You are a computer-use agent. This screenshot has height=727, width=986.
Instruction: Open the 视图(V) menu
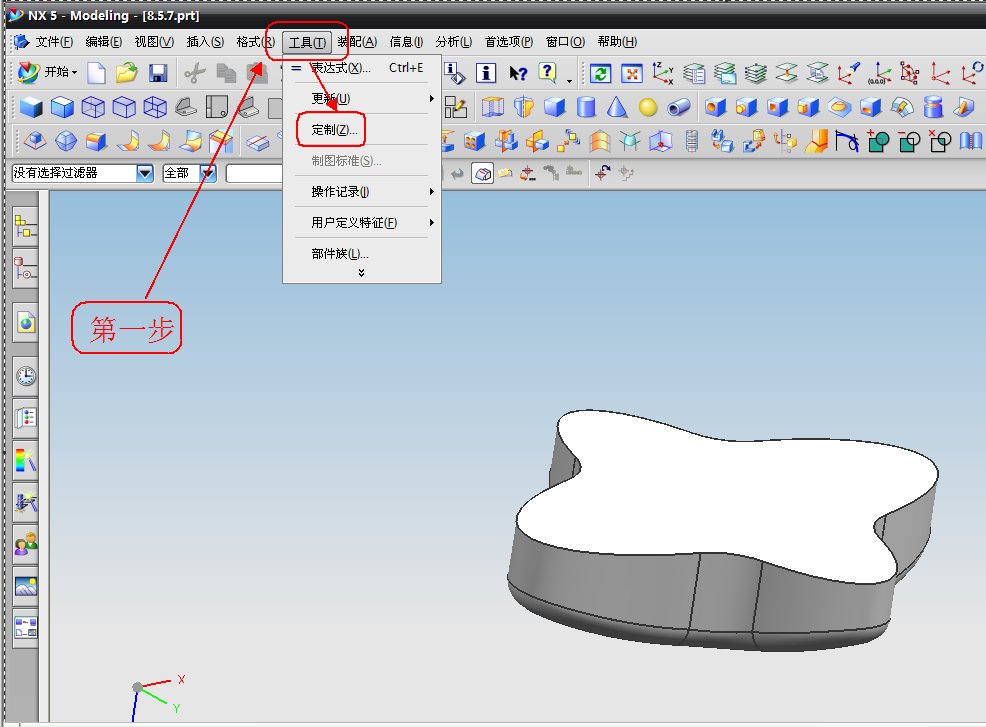(154, 42)
